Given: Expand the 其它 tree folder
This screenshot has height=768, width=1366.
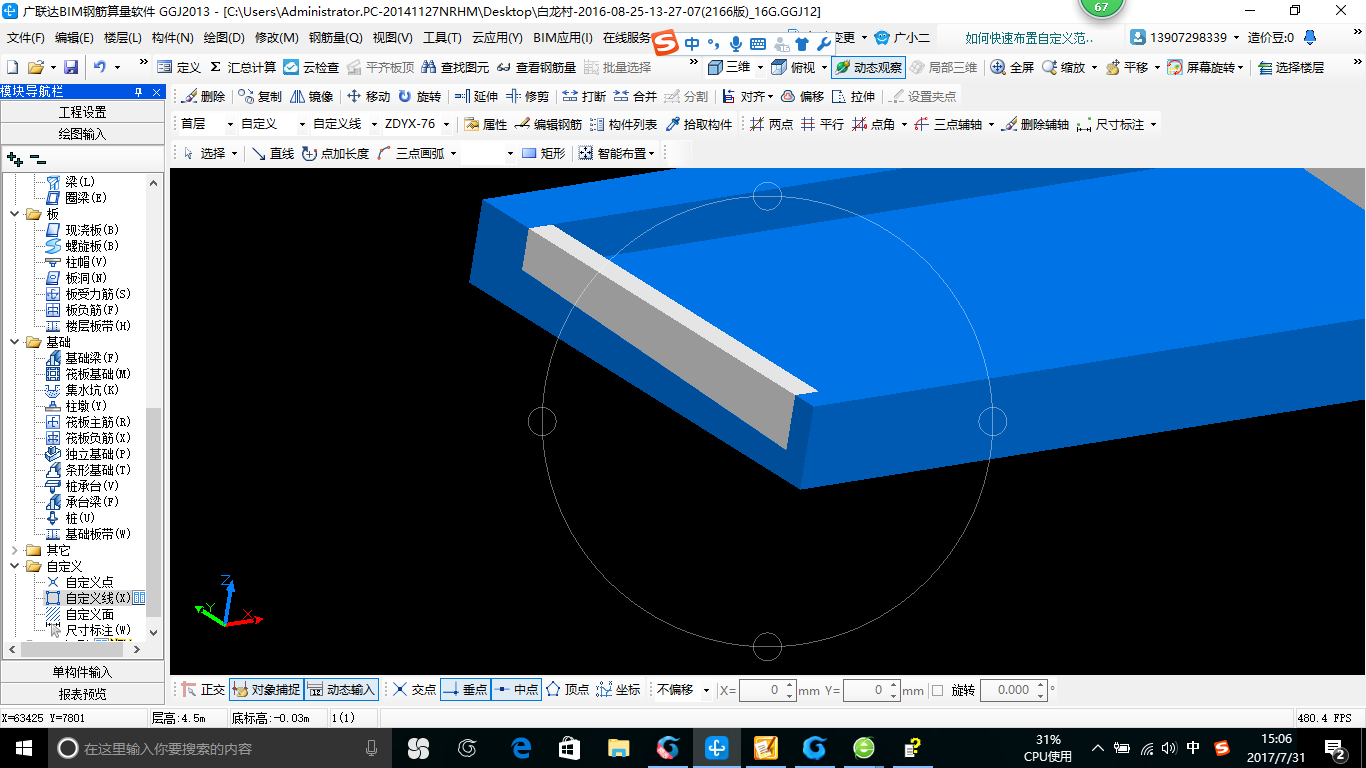Looking at the screenshot, I should click(15, 550).
